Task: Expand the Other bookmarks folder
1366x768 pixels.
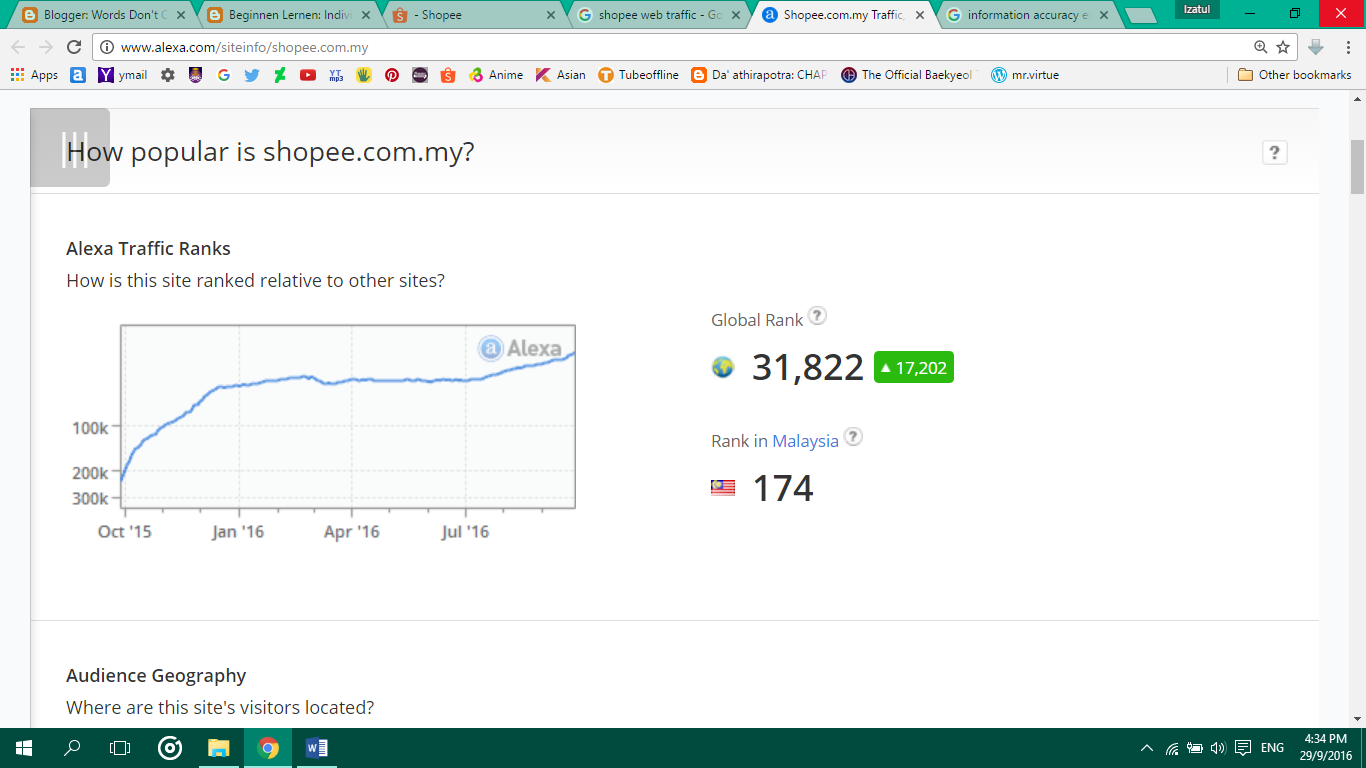Action: [1294, 75]
